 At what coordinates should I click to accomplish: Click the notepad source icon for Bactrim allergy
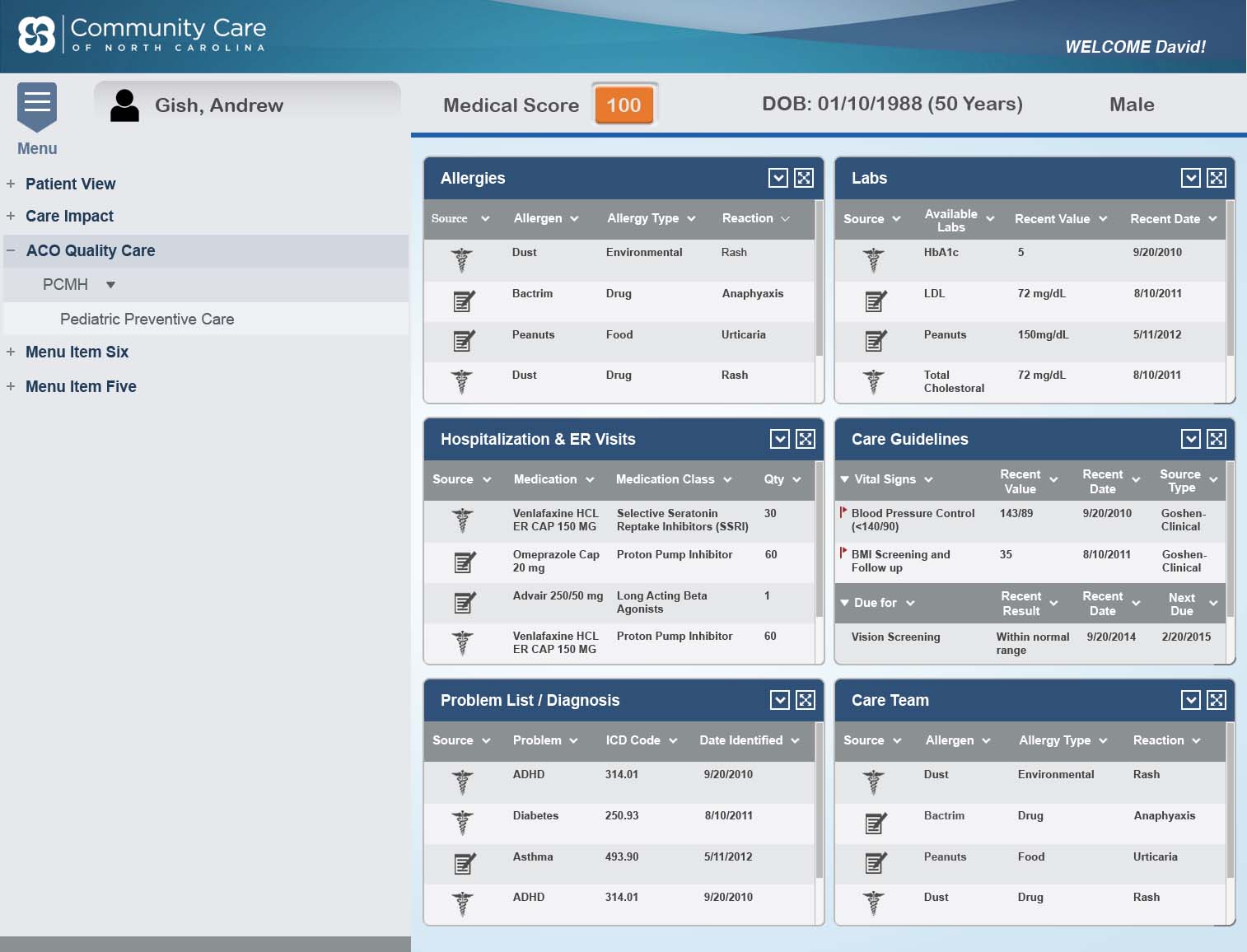464,301
